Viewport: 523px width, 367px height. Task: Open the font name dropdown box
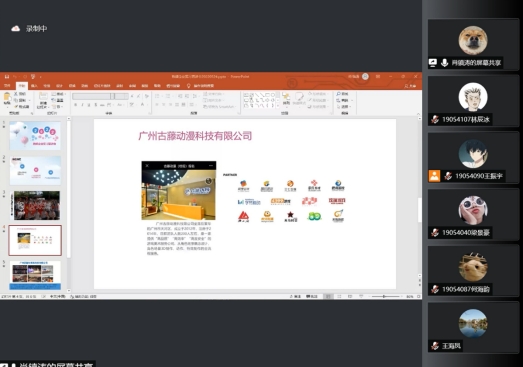[93, 96]
